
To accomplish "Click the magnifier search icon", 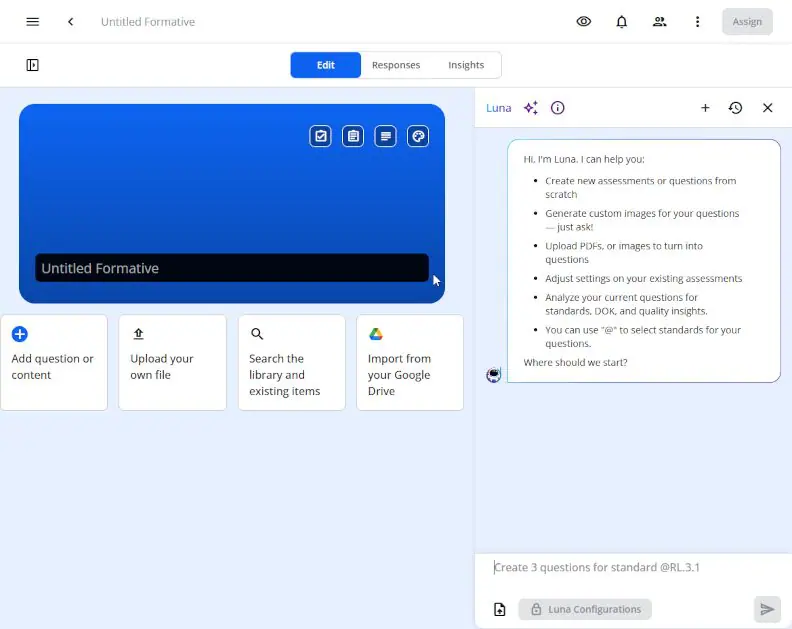I will pos(257,334).
